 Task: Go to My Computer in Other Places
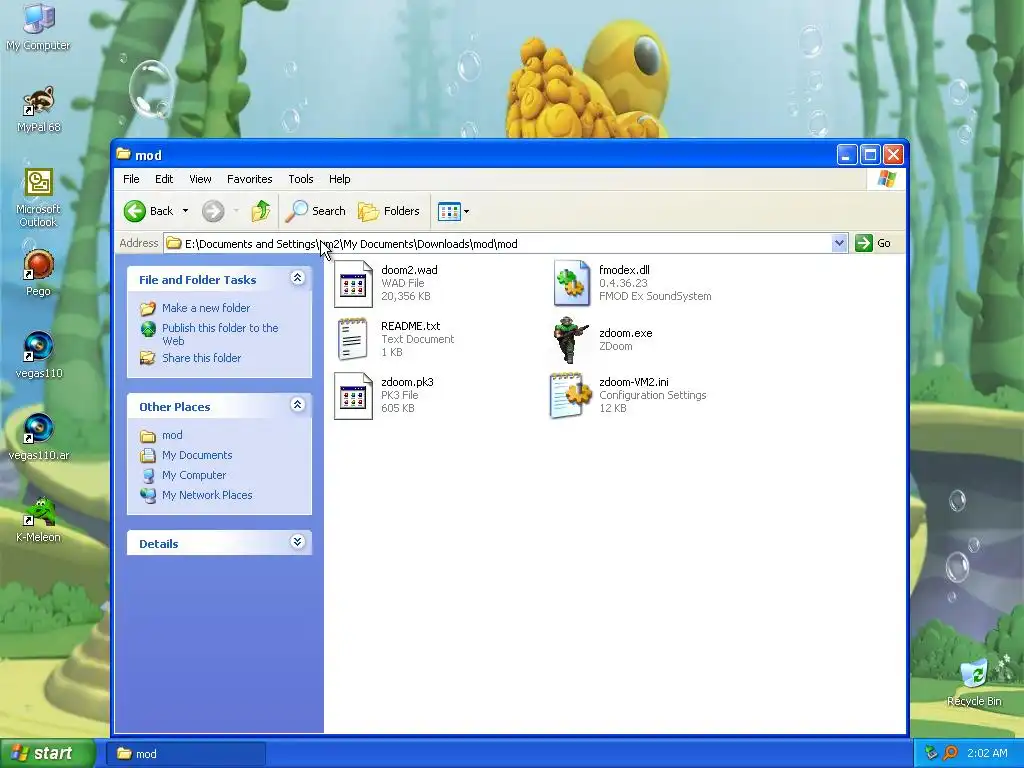point(194,475)
